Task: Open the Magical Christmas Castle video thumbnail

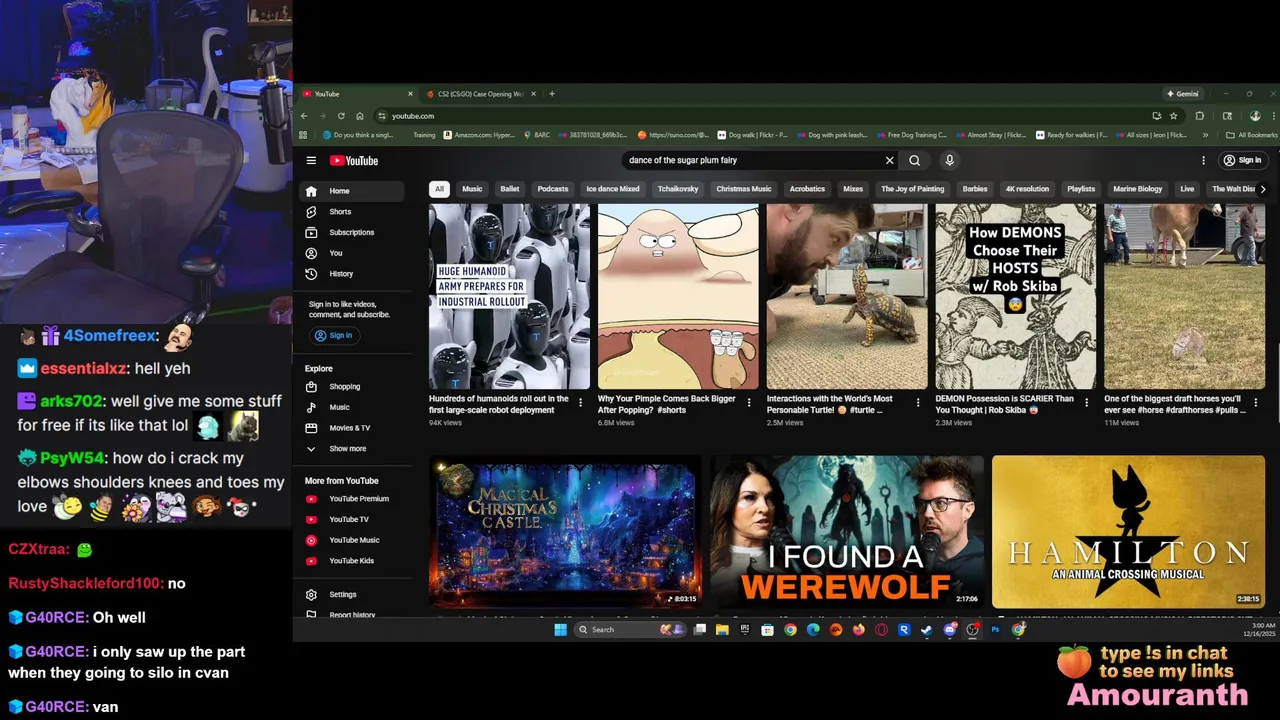Action: pos(565,532)
